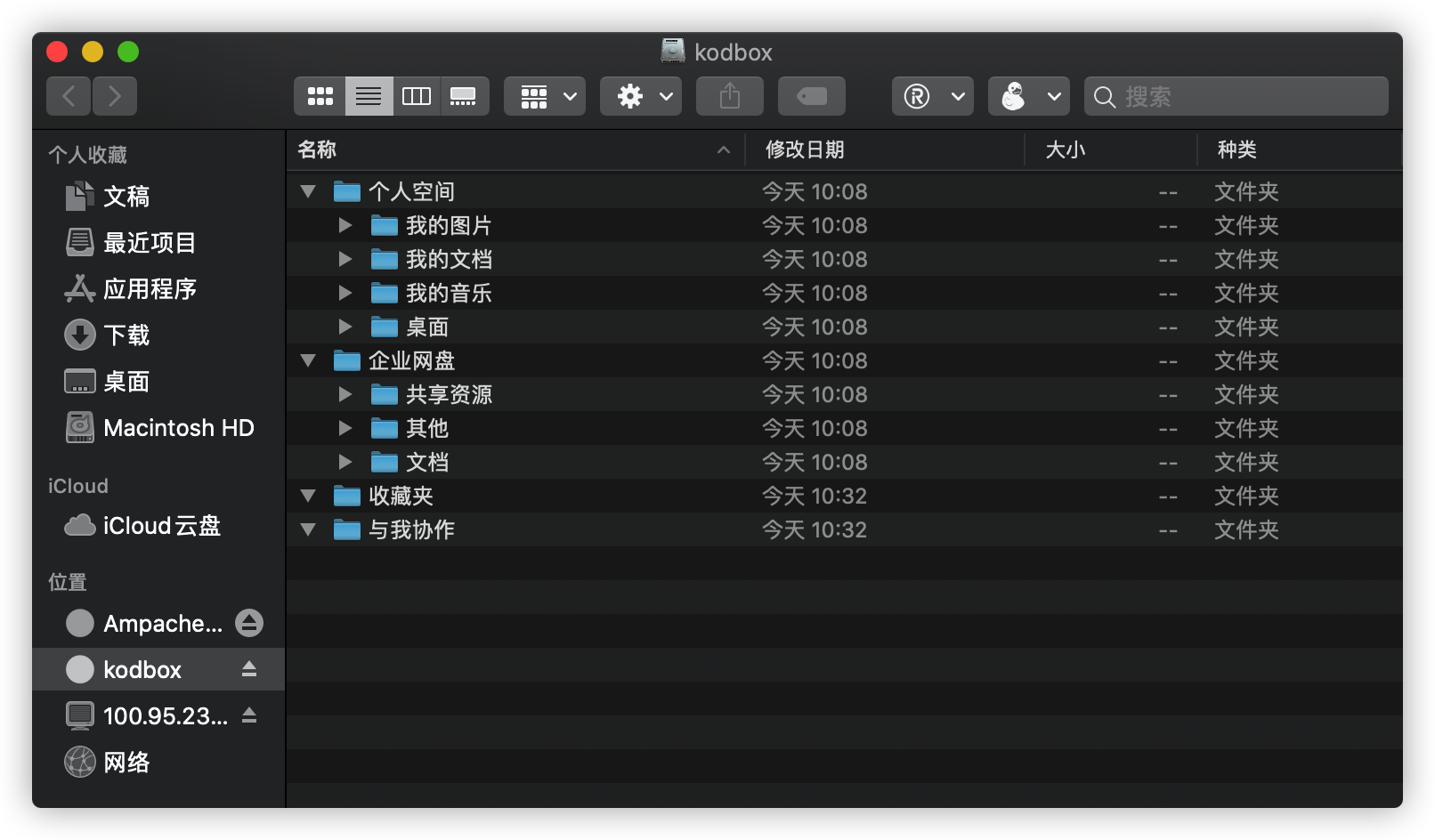Go forward with the right arrow
Viewport: 1435px width, 840px height.
coord(114,96)
